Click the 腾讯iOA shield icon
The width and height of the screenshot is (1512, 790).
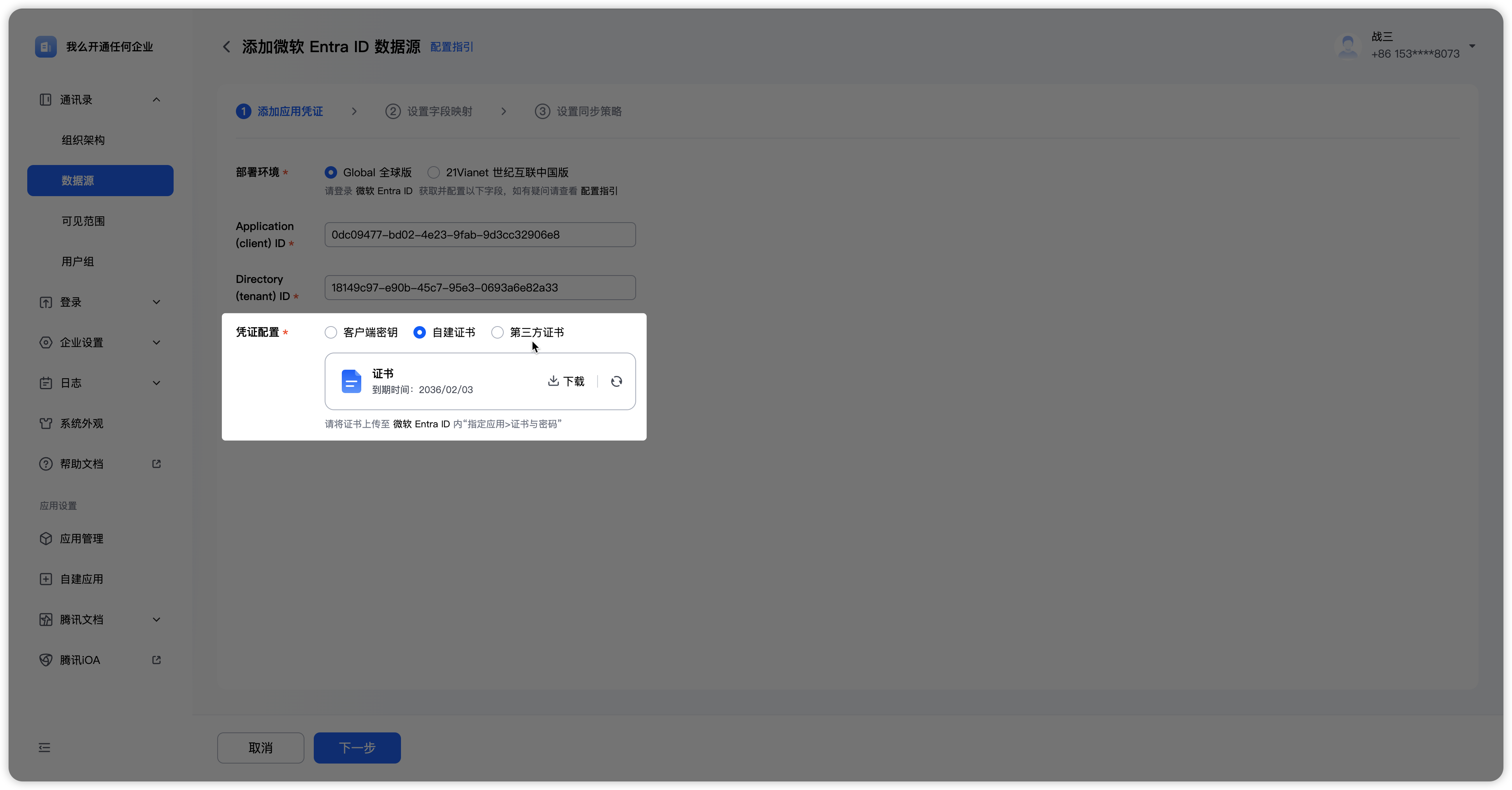(x=46, y=660)
